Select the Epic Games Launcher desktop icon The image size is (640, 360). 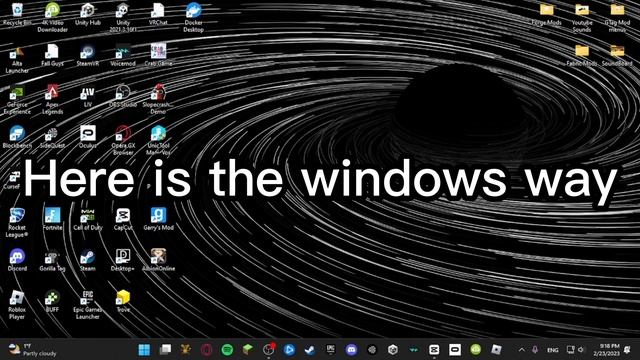click(88, 305)
